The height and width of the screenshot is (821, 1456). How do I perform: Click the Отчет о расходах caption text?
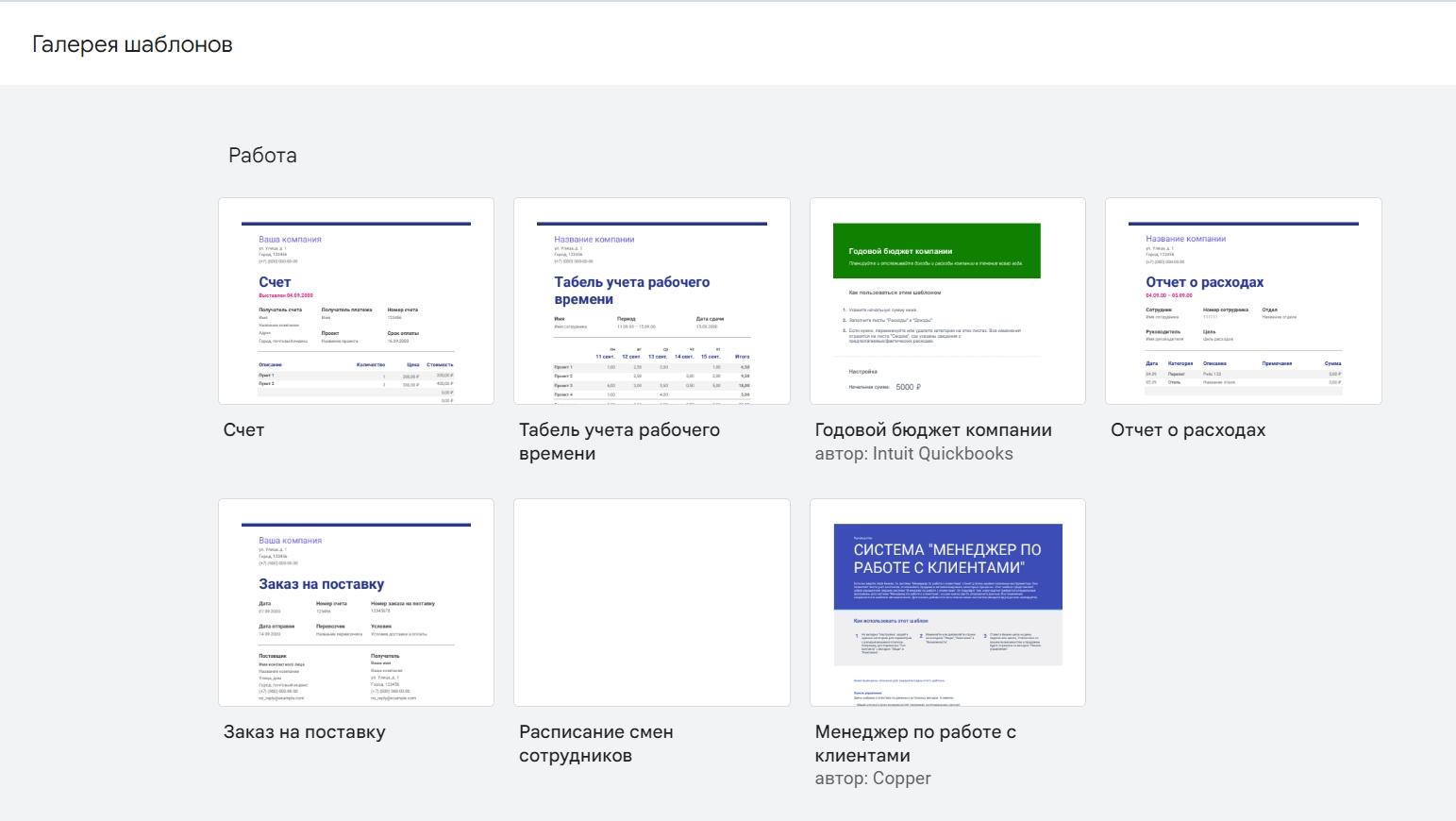(x=1187, y=430)
